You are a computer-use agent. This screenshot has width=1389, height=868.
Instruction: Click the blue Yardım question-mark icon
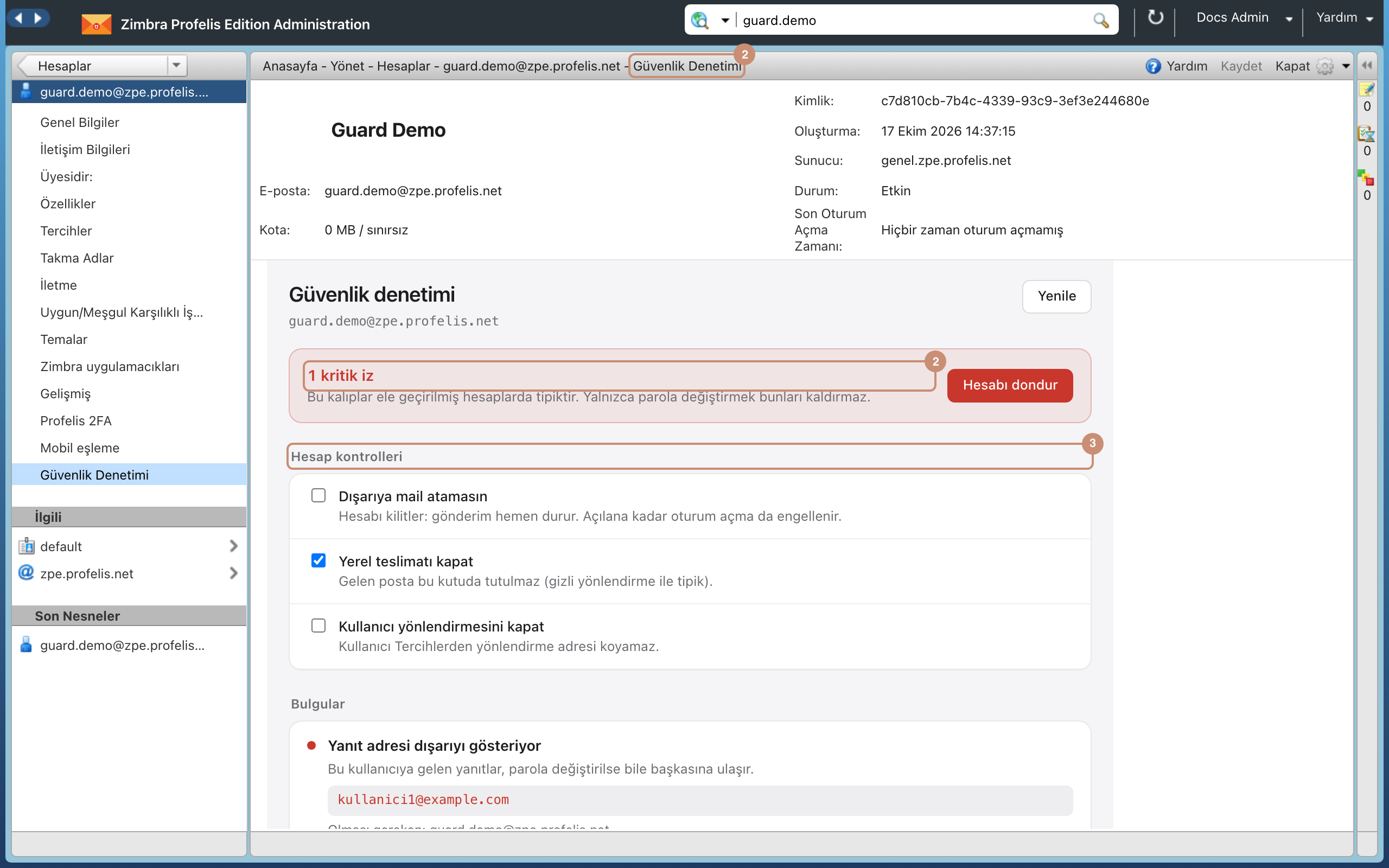1153,66
